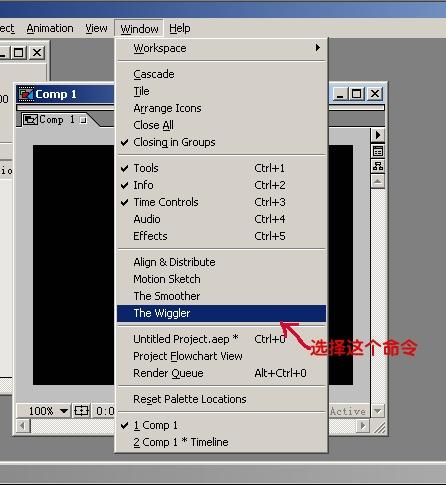Click the flowchart view icon at right
Image resolution: width=446 pixels, height=485 pixels.
[x=378, y=166]
